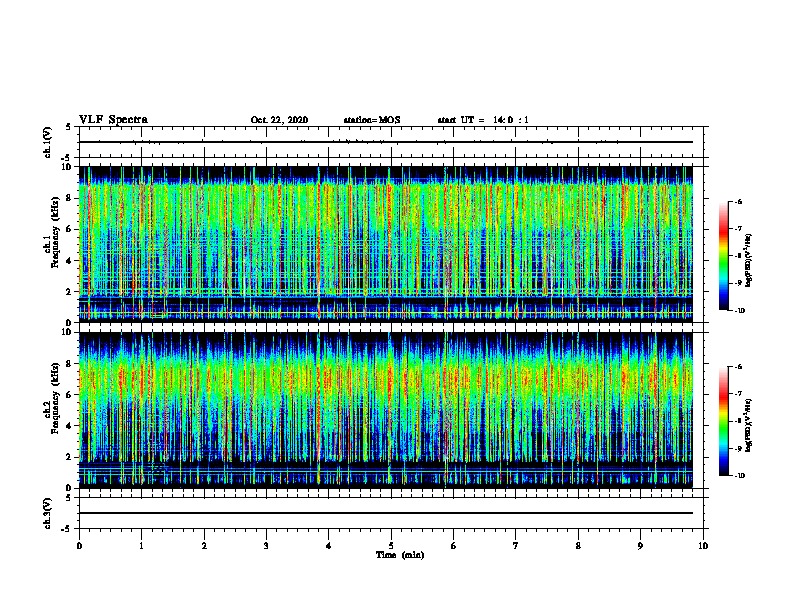Click the "ch.1(V)" waveform axis label
The image size is (792, 612).
[48, 142]
